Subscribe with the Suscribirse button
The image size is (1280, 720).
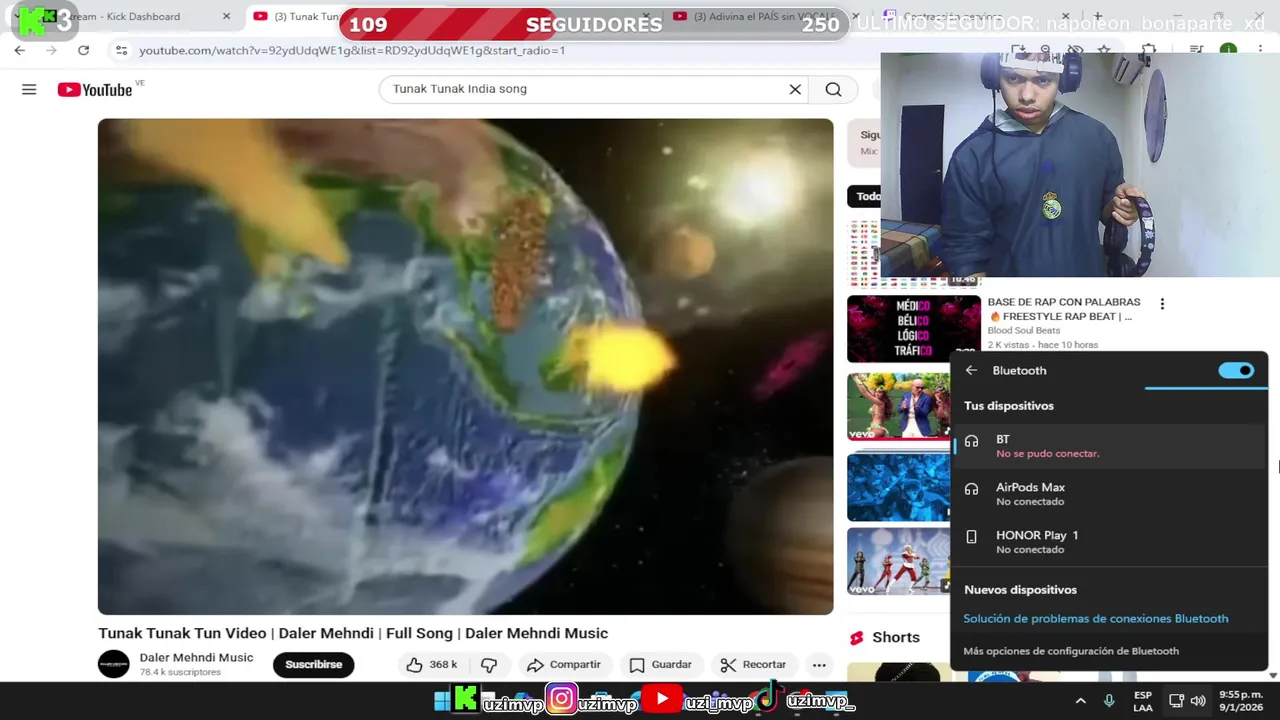[313, 664]
